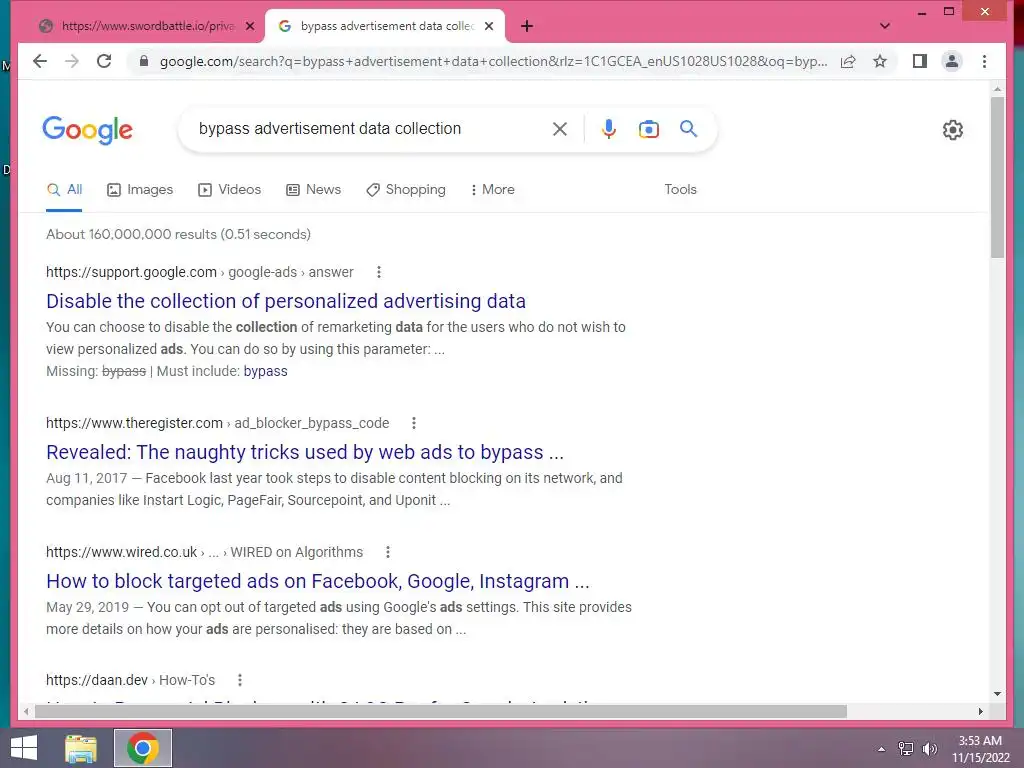Screen dimensions: 1024x768
Task: Click the daan.dev result URL
Action: (97, 680)
